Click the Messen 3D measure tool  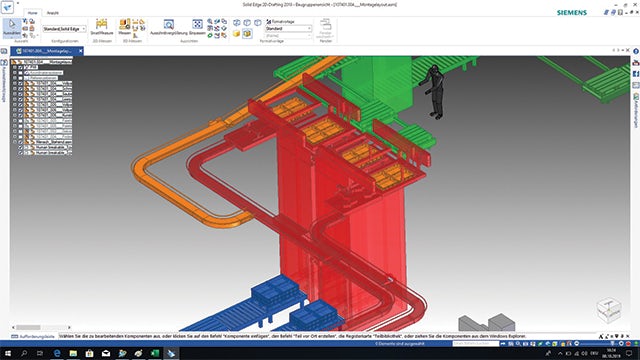click(x=124, y=27)
